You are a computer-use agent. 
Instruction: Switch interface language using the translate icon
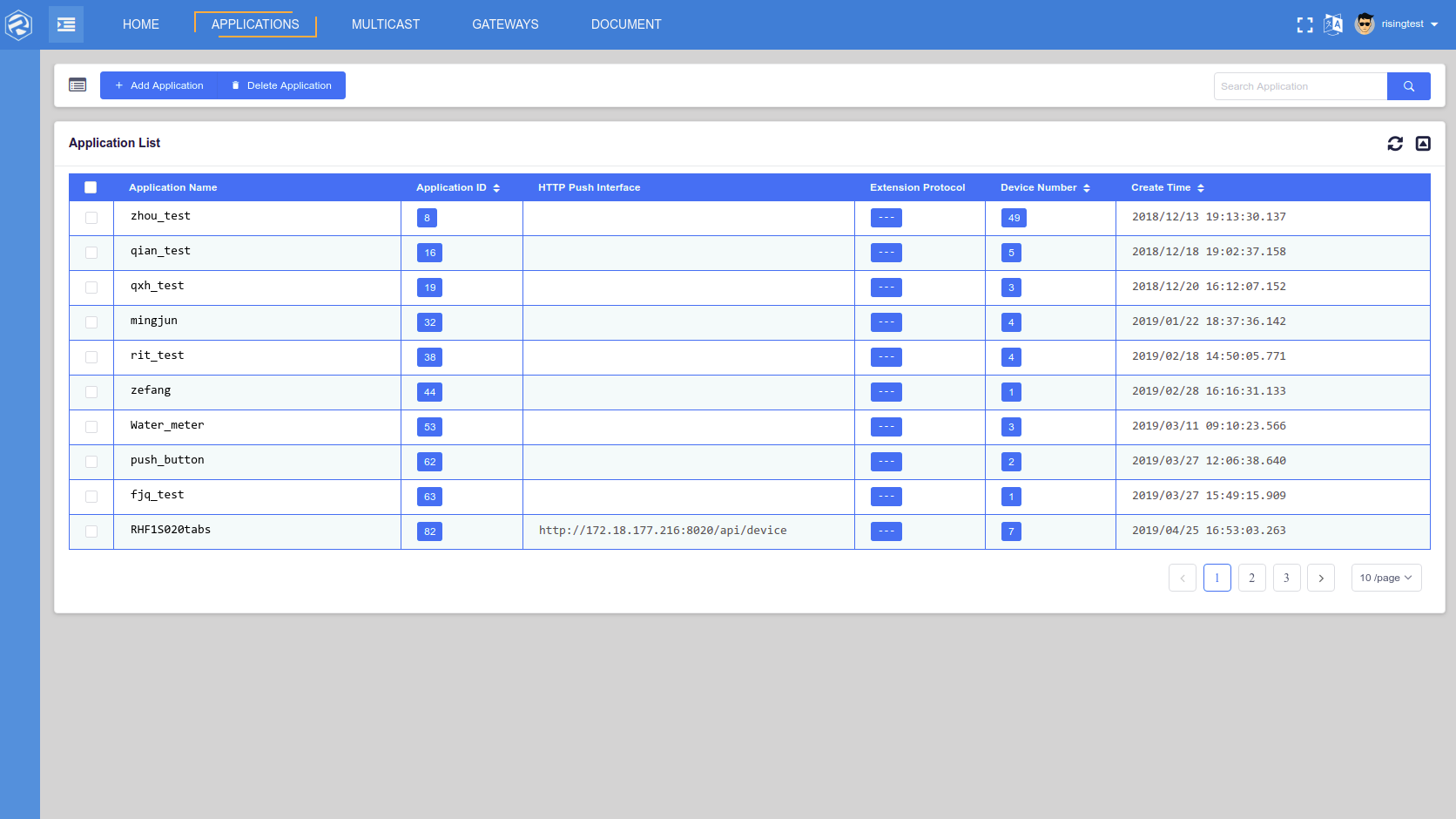(x=1332, y=24)
